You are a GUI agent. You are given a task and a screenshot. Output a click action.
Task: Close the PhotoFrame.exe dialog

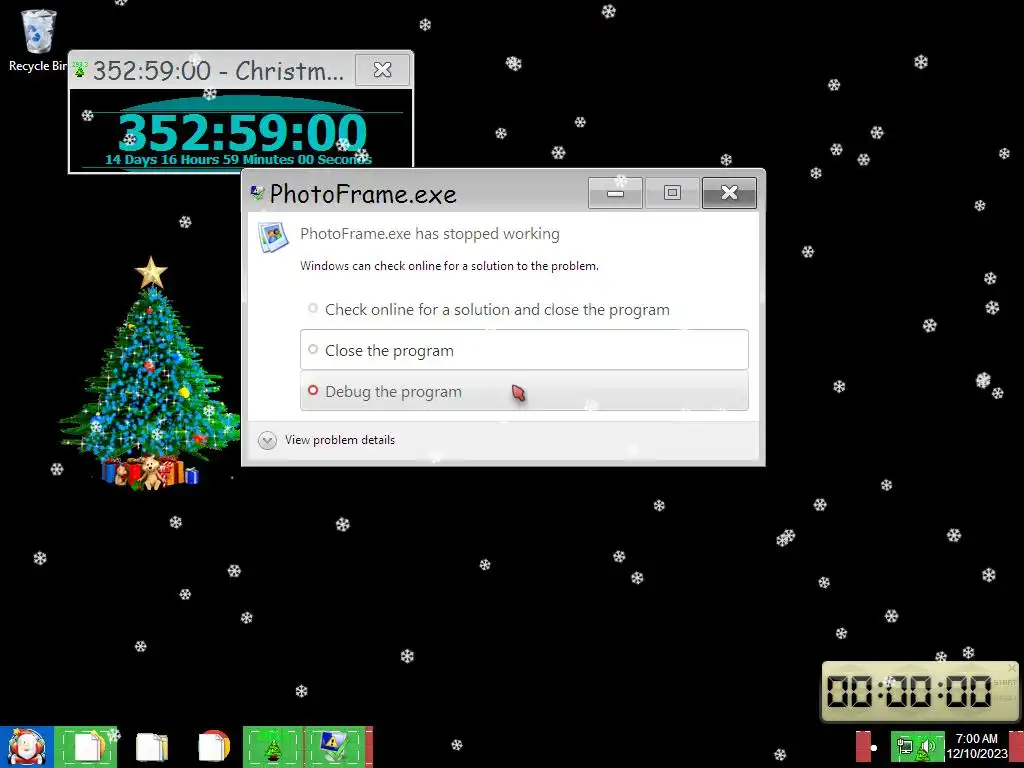click(x=729, y=193)
